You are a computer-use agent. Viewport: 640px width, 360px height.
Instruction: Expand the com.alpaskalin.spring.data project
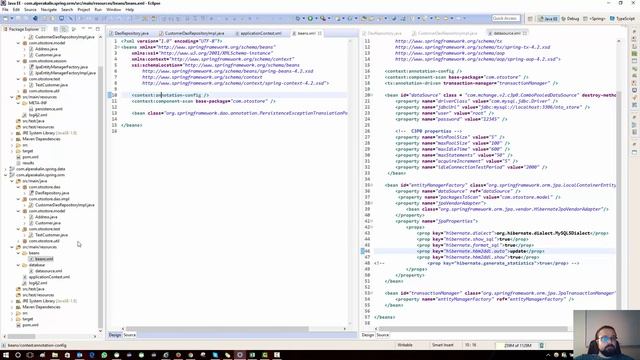point(6,169)
